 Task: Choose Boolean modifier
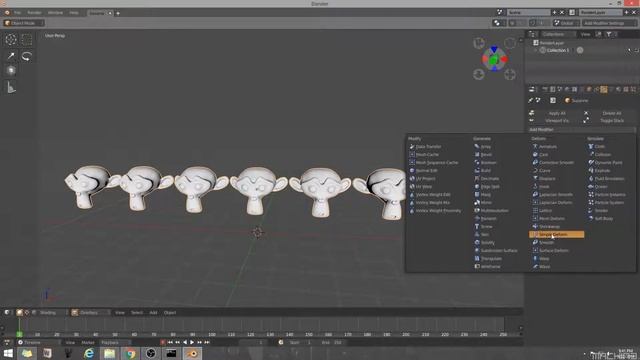(486, 162)
